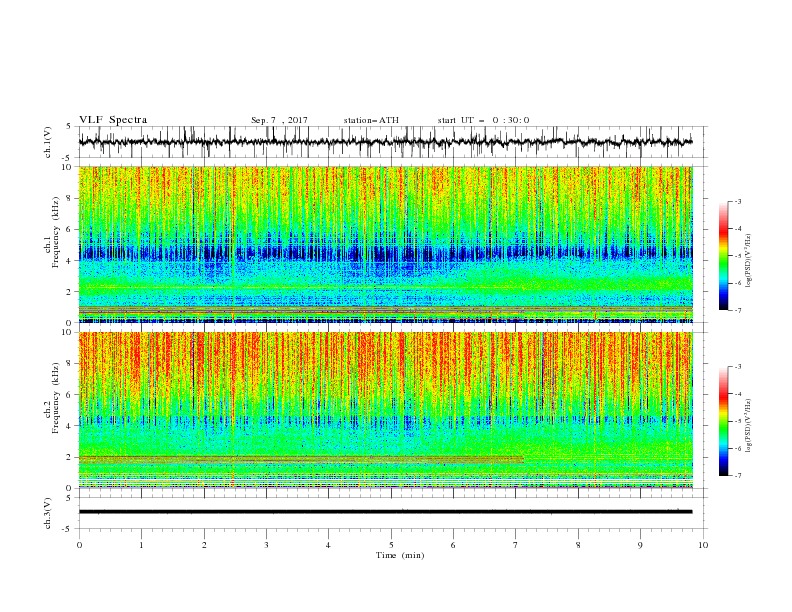This screenshot has width=792, height=612.
Task: Click the ch.2 "log(PSD)(V²/Hz)" colorbar label
Action: point(748,425)
